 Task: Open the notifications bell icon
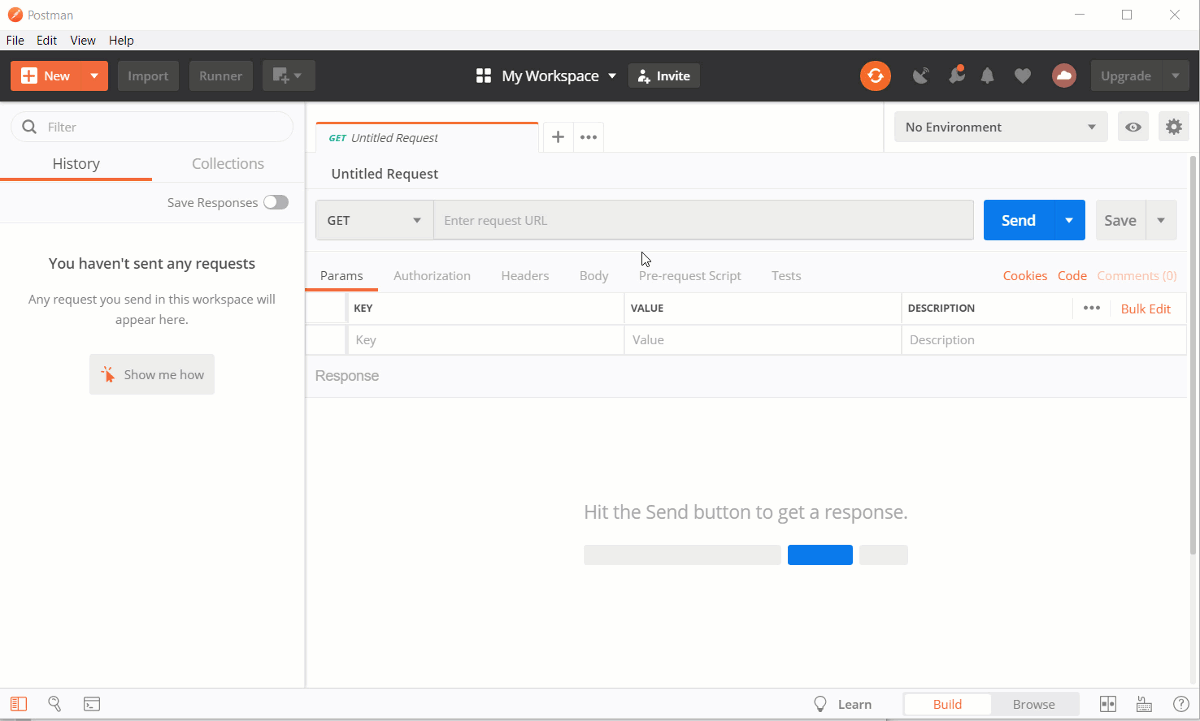[987, 76]
